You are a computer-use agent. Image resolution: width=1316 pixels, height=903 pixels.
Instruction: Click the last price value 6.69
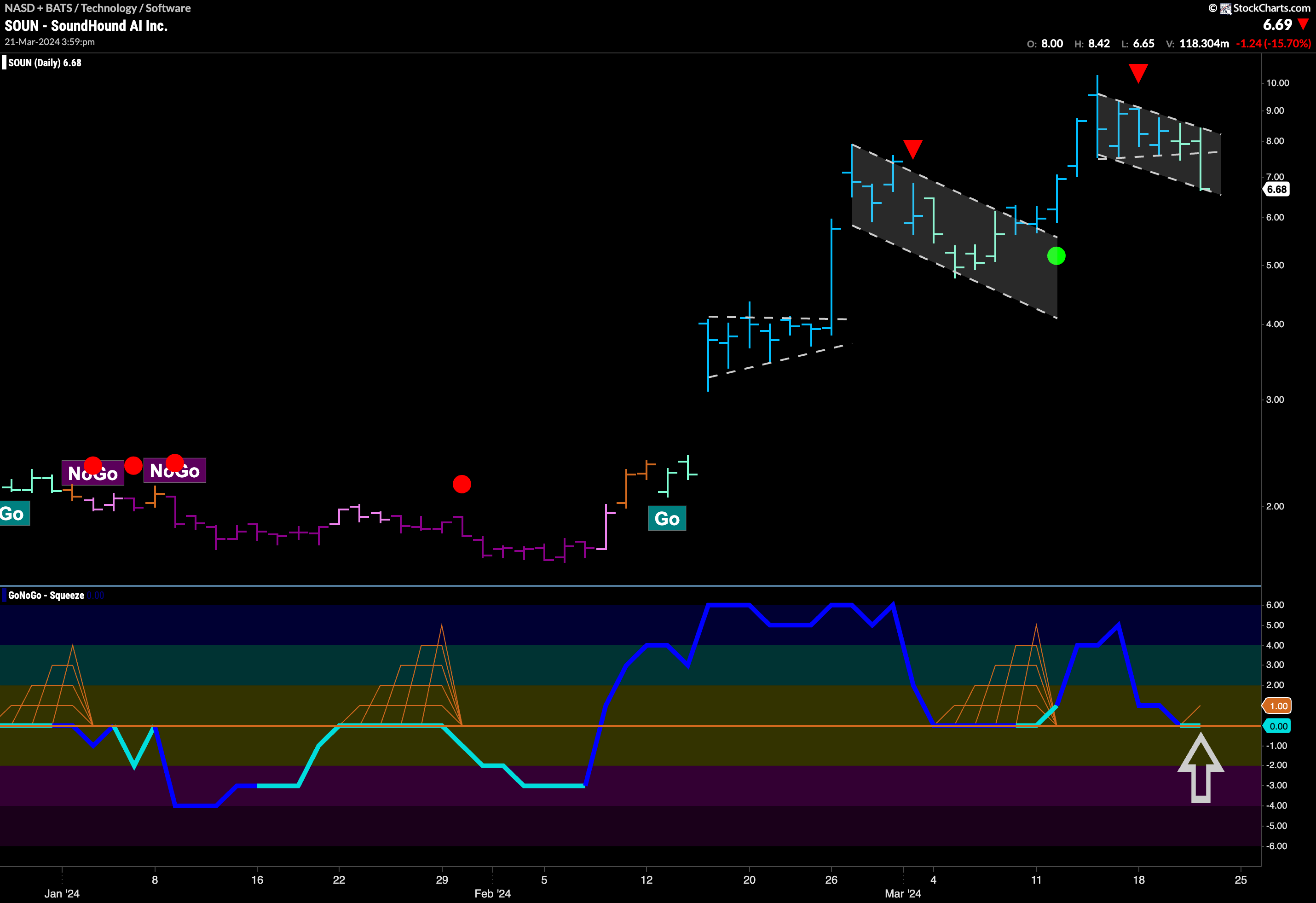point(1277,25)
